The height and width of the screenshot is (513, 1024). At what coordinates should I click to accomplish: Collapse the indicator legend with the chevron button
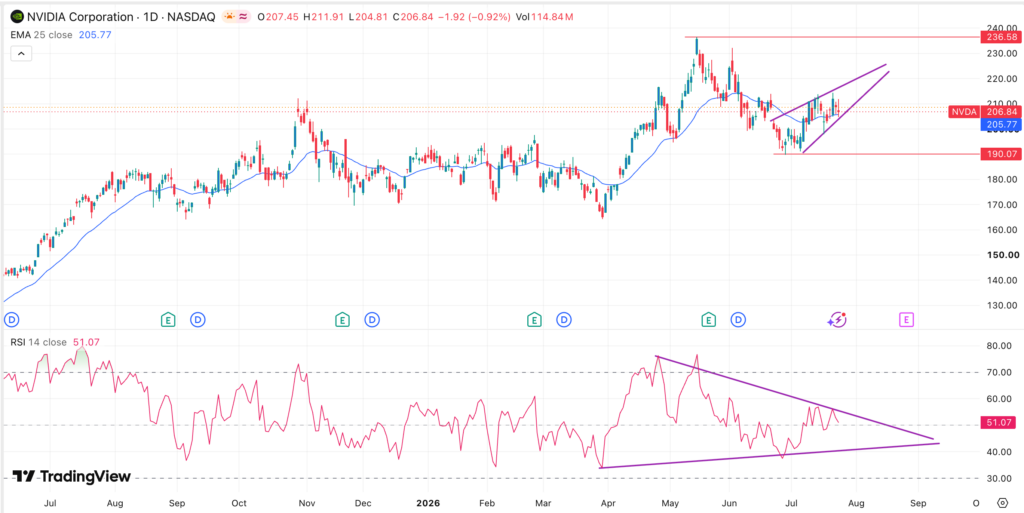point(21,54)
